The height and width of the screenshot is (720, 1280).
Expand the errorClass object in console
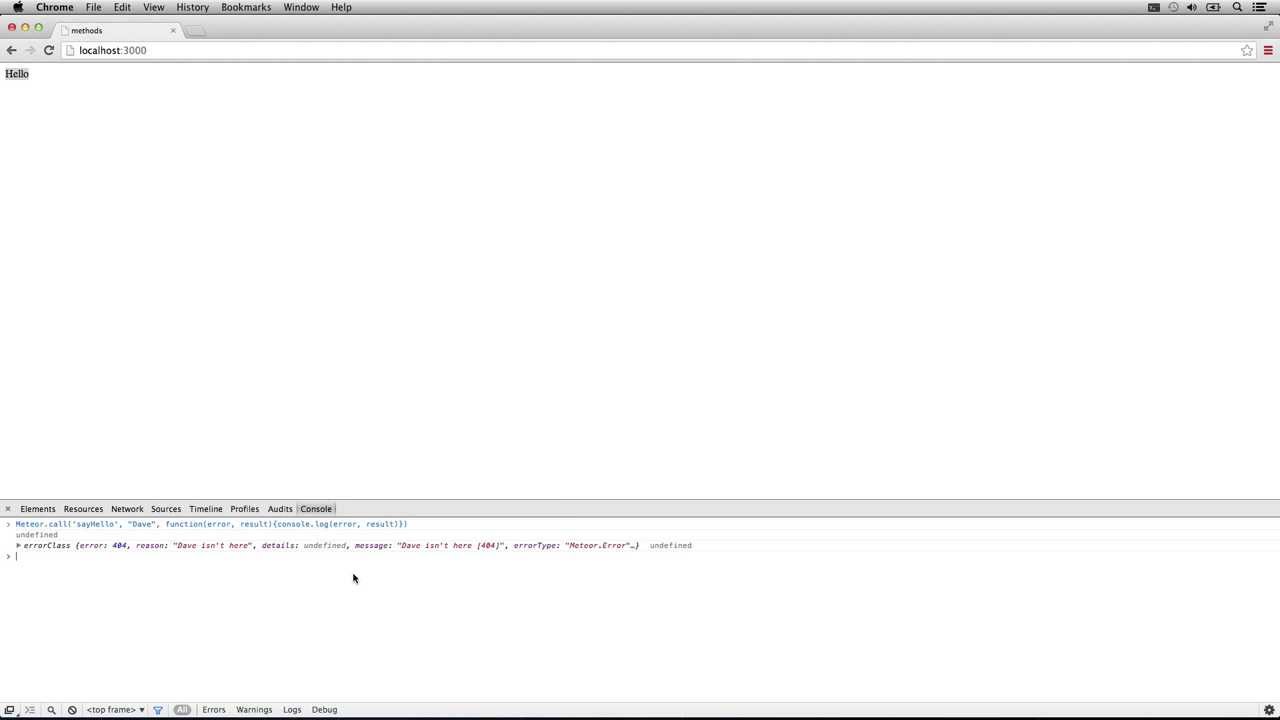[18, 546]
